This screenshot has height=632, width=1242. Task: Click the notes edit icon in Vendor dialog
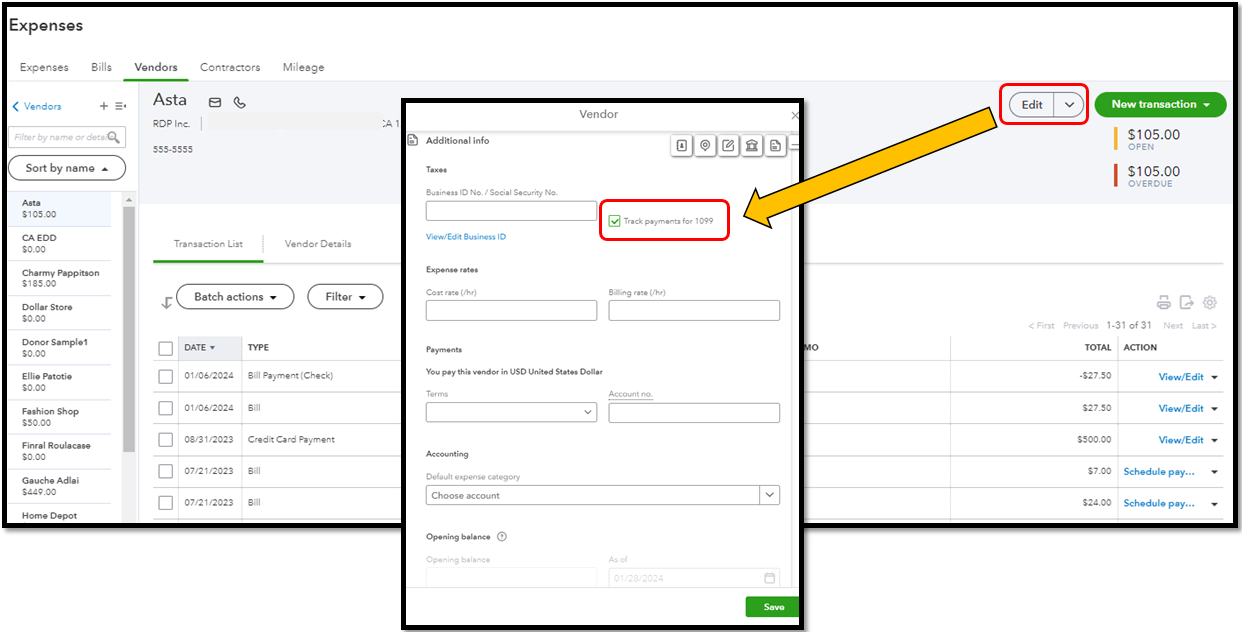(728, 146)
